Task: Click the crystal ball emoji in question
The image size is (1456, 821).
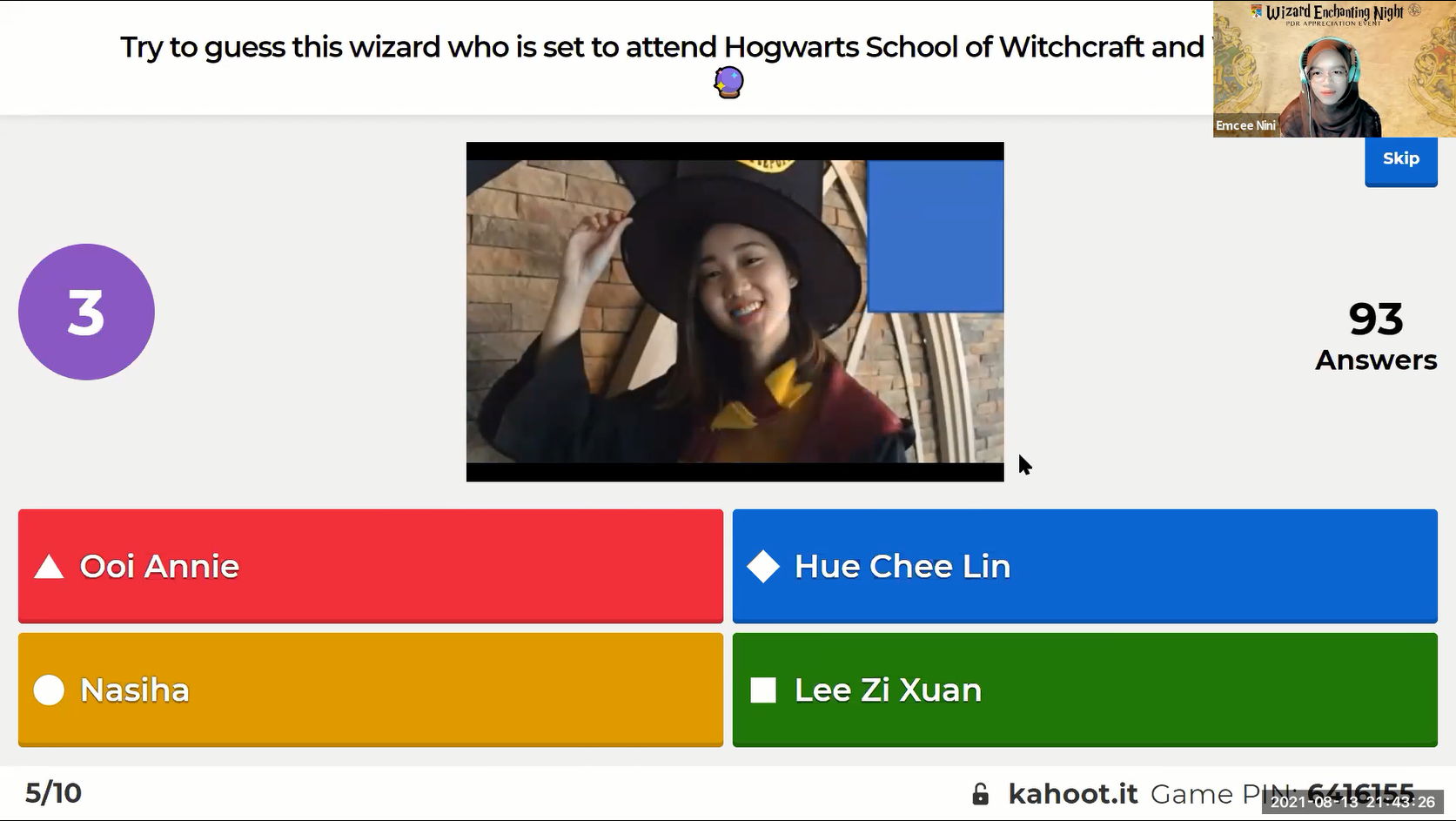Action: 728,83
